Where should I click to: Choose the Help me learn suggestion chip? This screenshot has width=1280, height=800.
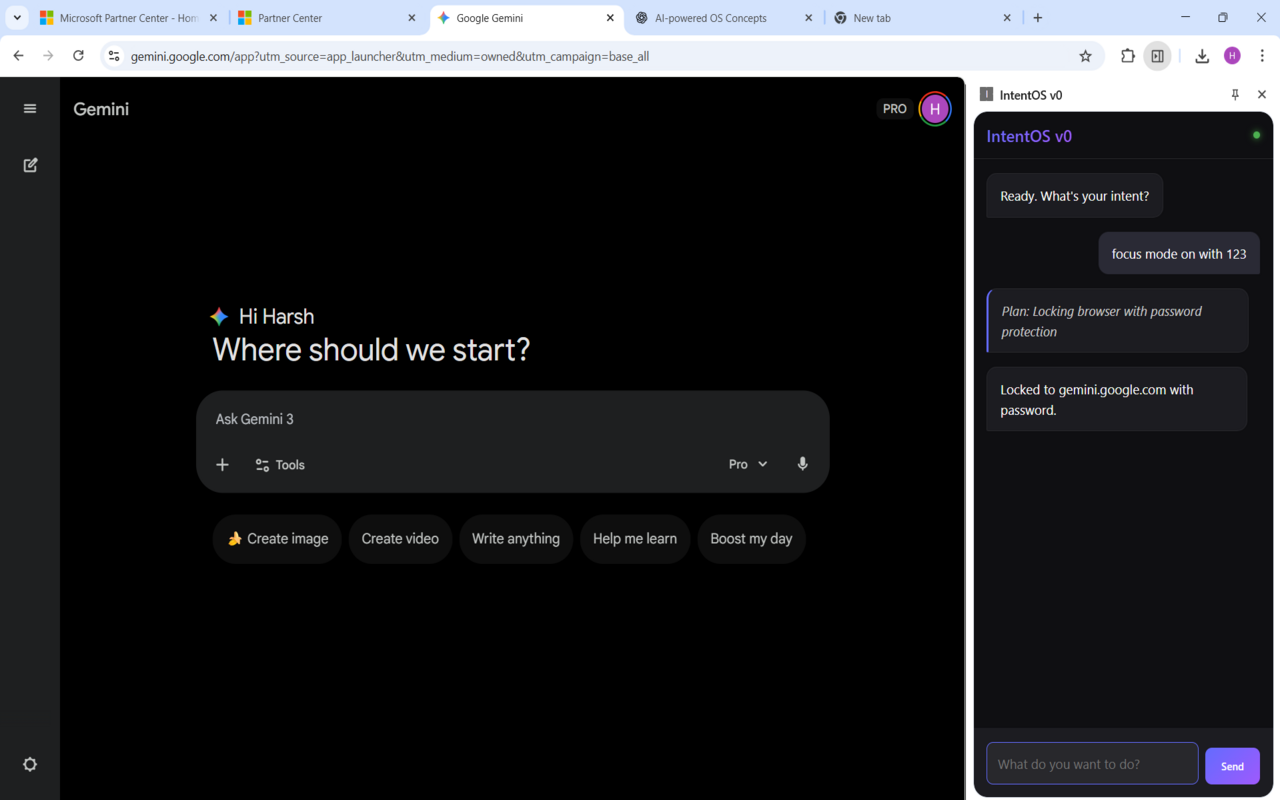pyautogui.click(x=635, y=539)
